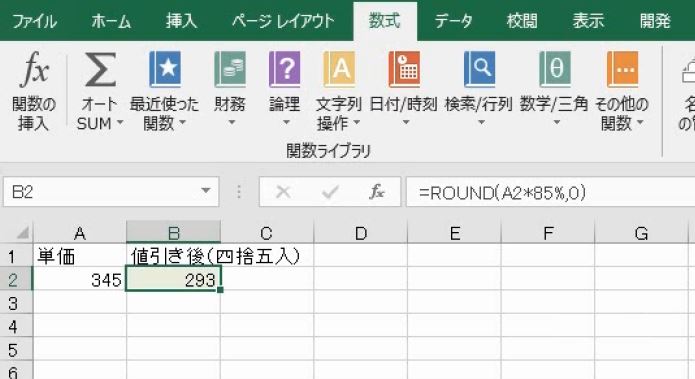
Task: Switch to the 校閲 tab
Action: tap(522, 21)
